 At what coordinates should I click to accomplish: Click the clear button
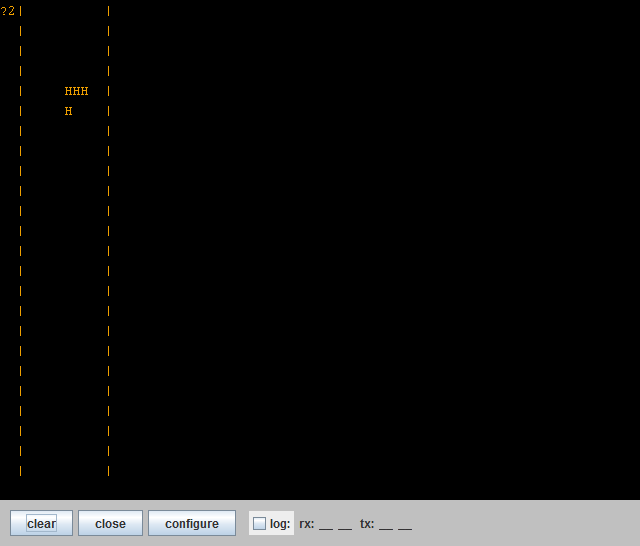(41, 523)
